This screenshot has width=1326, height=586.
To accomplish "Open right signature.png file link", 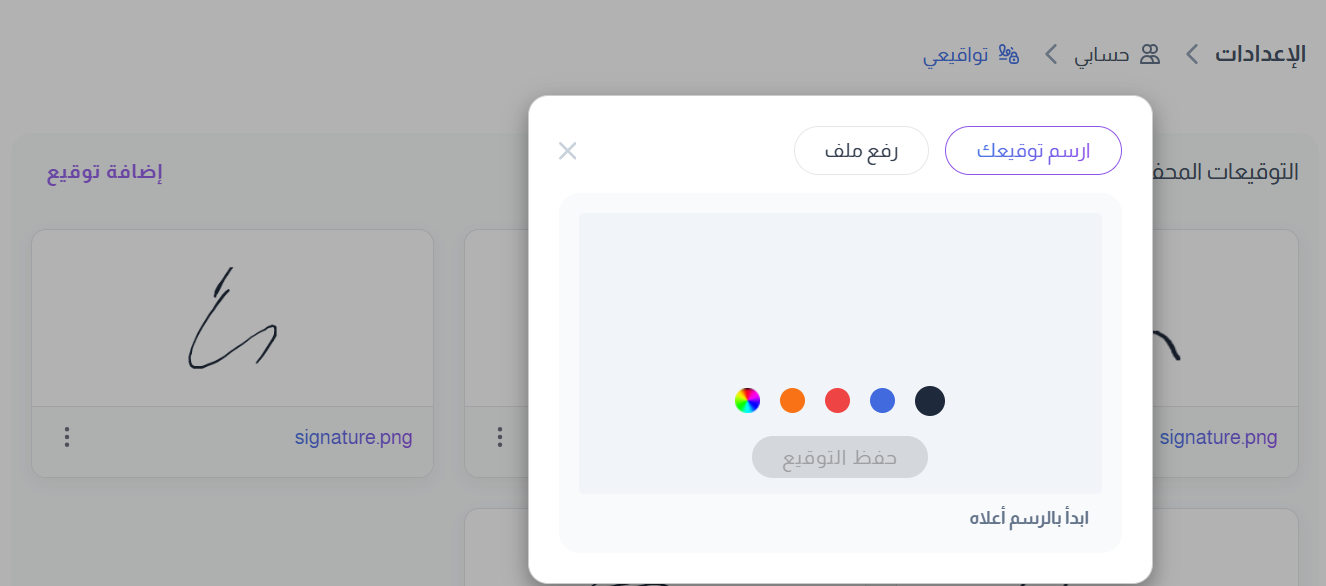I will pyautogui.click(x=1218, y=437).
